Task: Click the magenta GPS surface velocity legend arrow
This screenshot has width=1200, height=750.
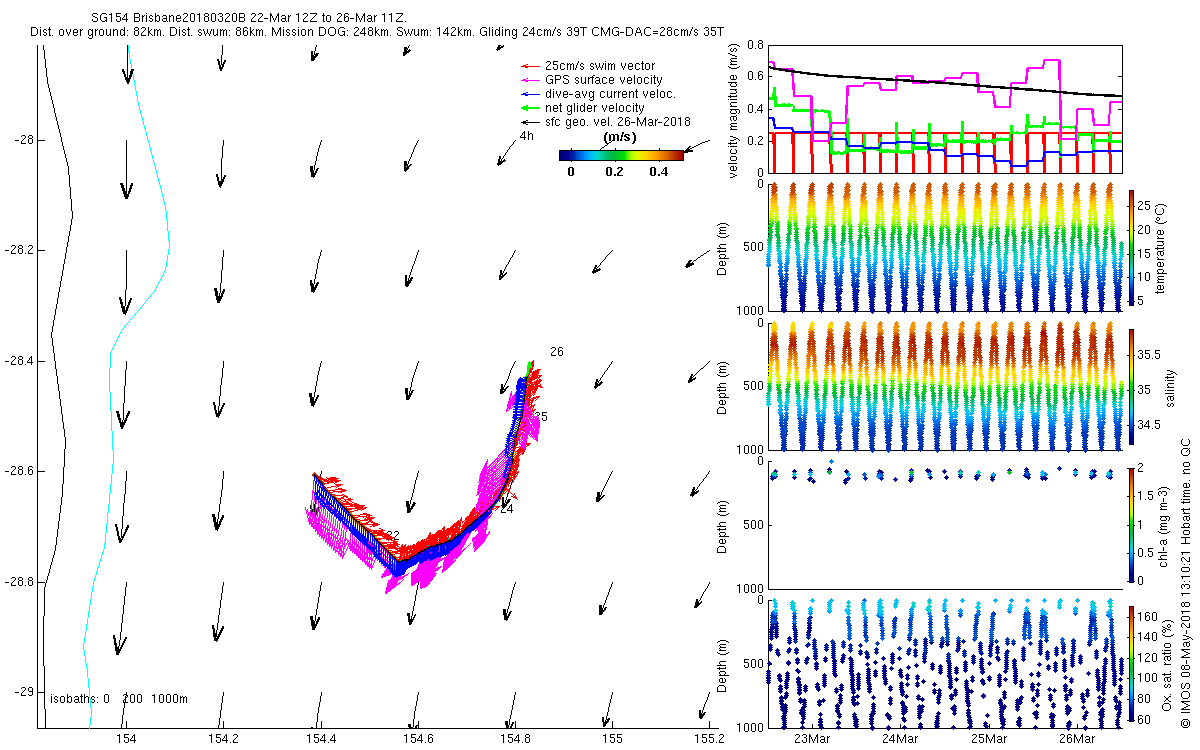Action: coord(531,80)
